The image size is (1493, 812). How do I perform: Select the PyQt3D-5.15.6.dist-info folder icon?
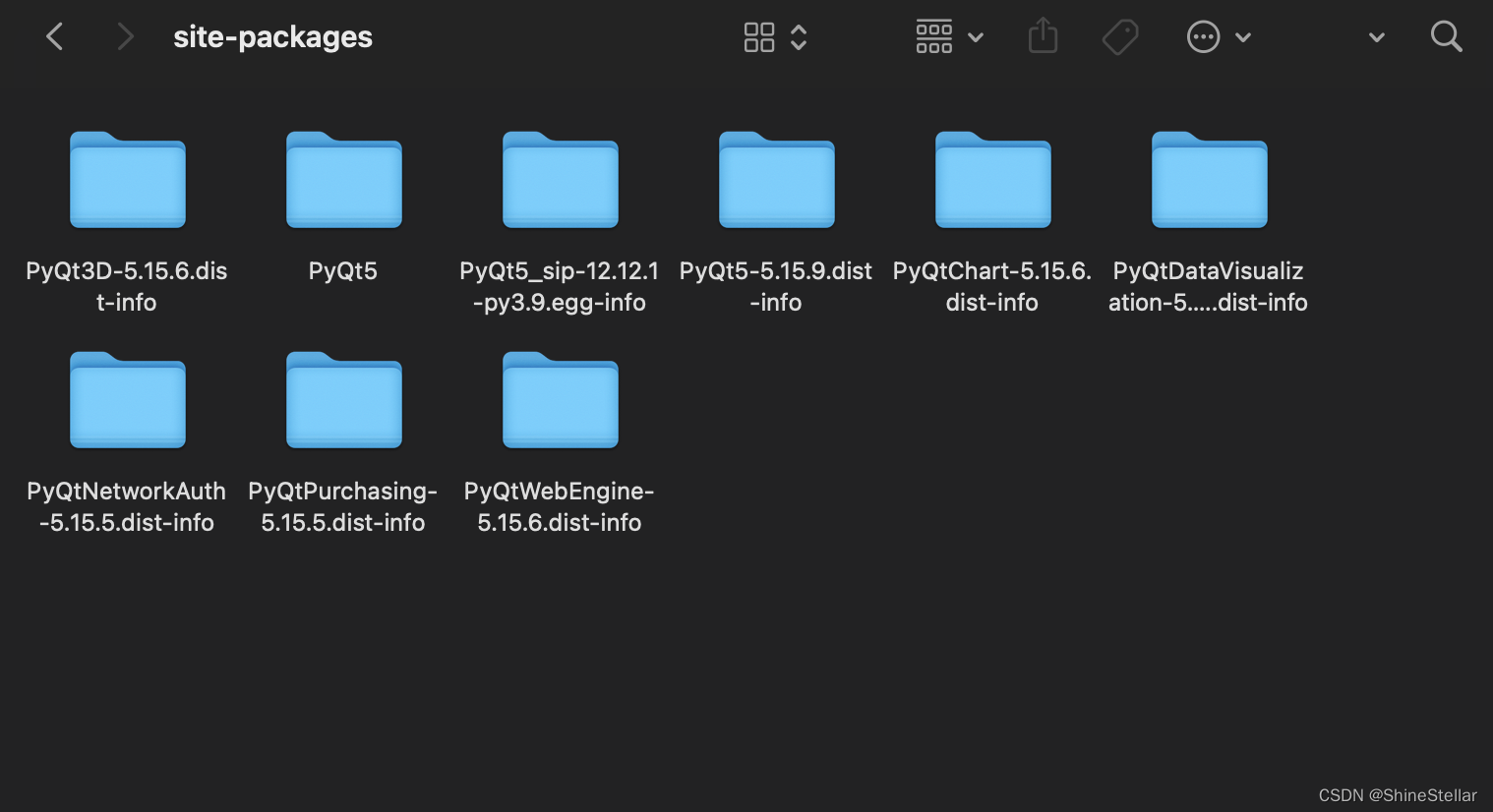click(x=128, y=180)
